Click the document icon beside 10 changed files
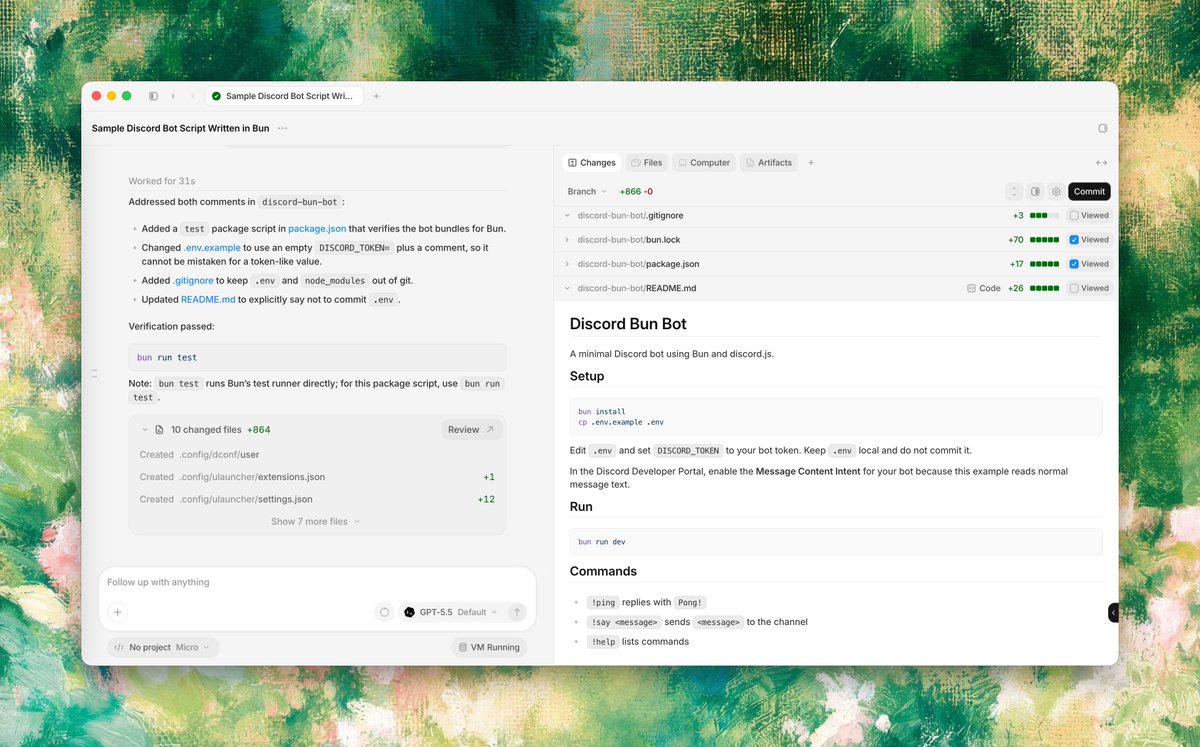This screenshot has width=1200, height=747. point(158,429)
